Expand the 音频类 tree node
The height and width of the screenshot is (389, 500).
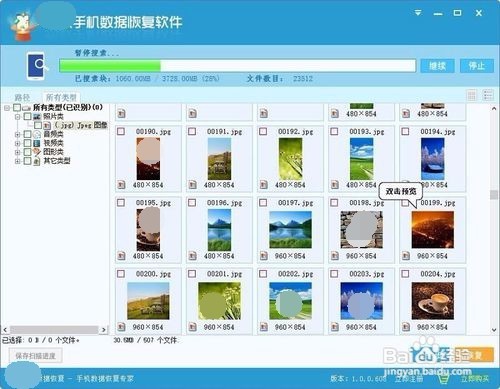click(17, 134)
